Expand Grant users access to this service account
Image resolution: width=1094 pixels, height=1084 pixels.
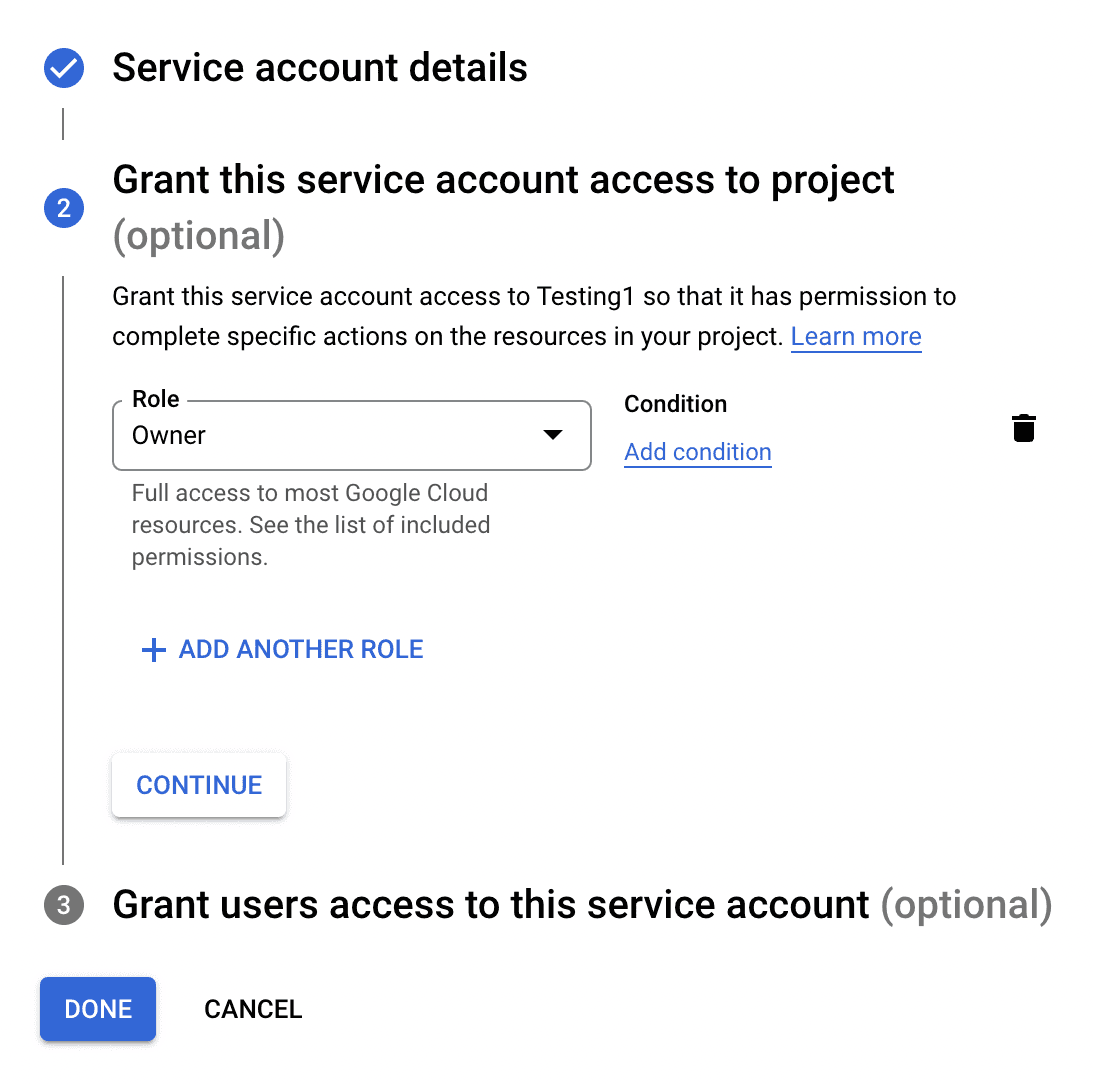(582, 905)
